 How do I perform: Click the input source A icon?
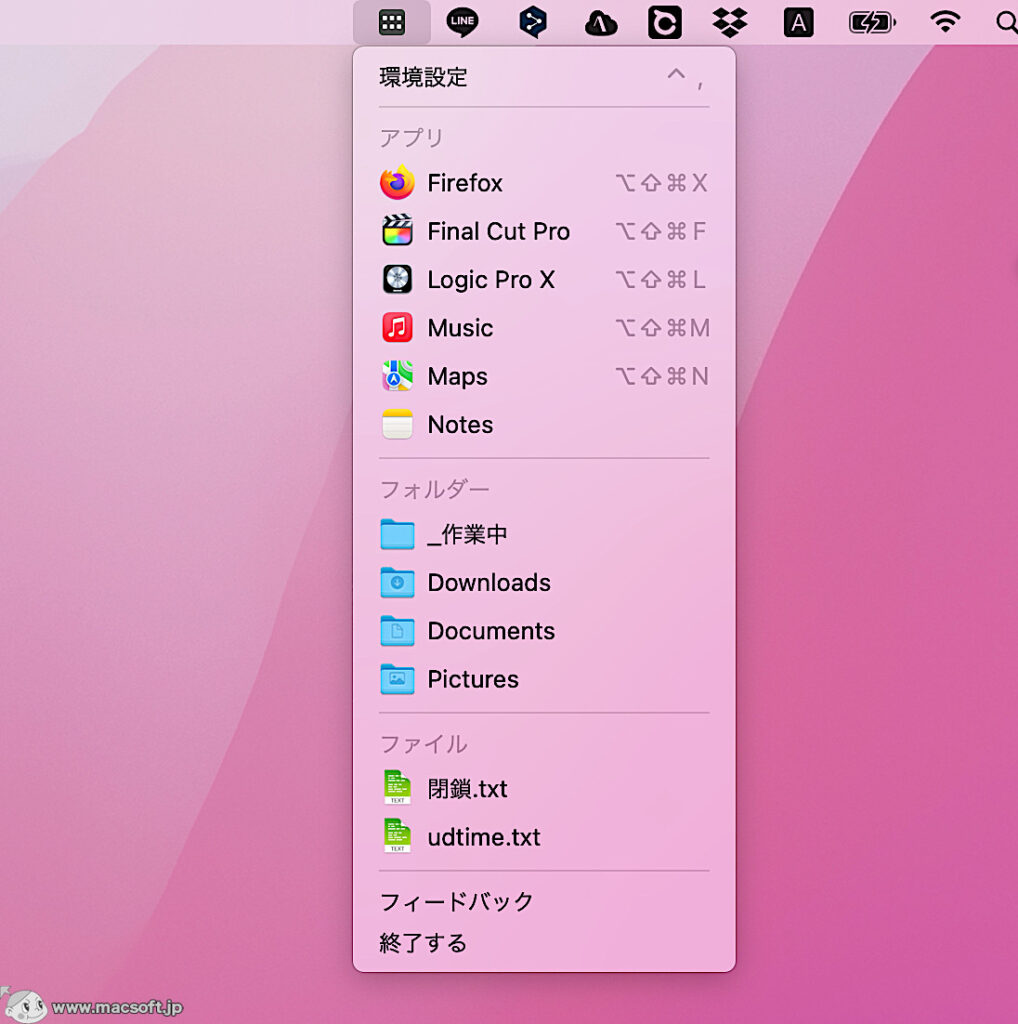tap(799, 23)
